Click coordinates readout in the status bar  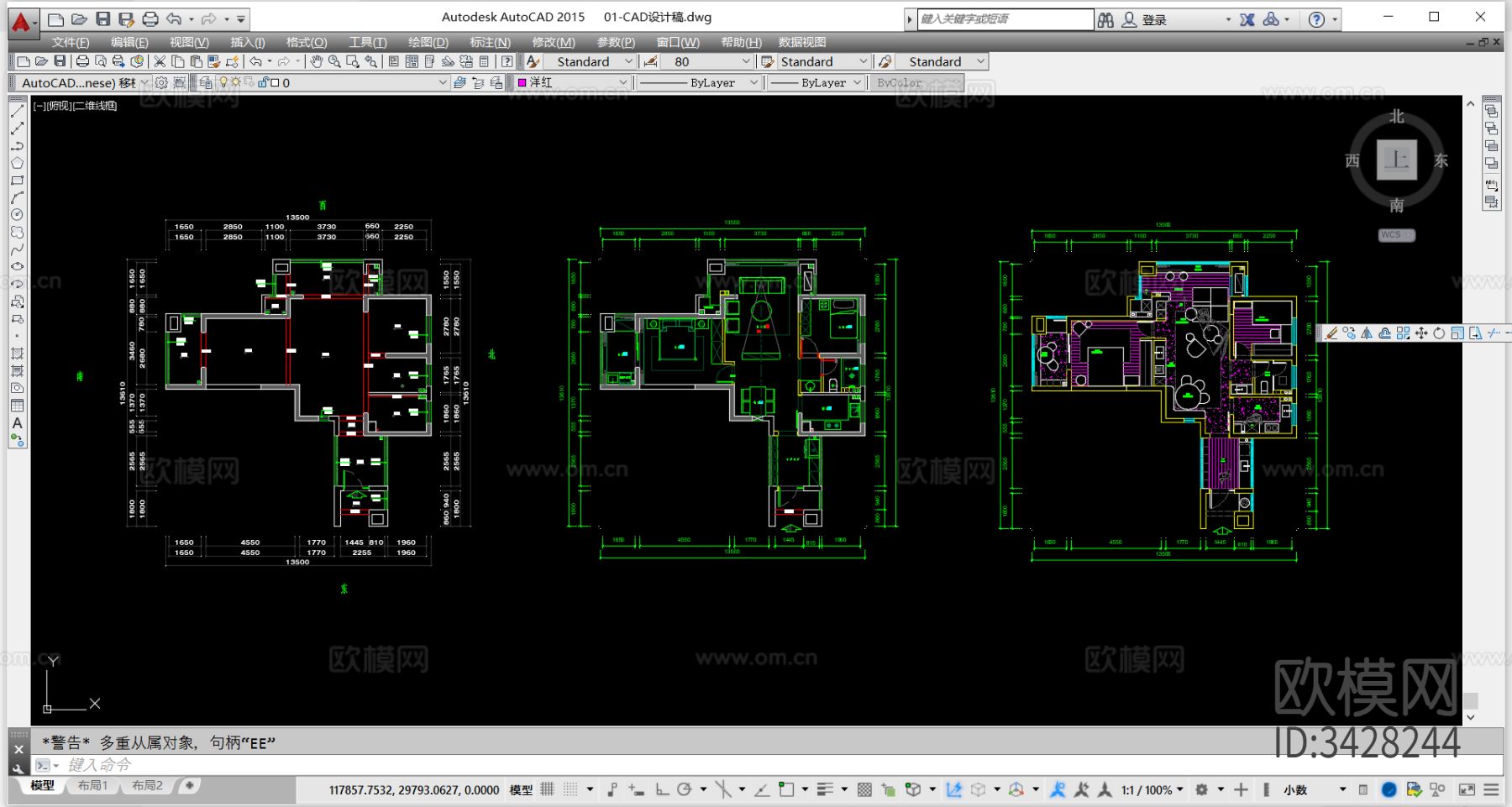point(414,789)
